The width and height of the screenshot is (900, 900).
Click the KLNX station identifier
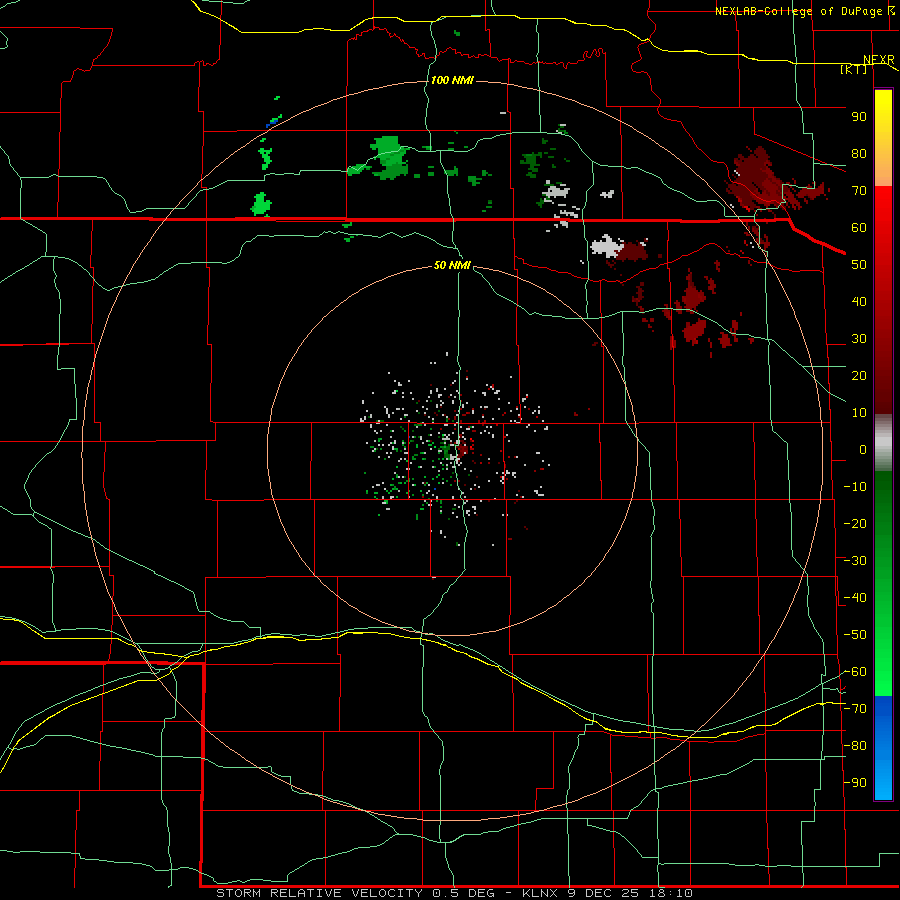point(542,893)
